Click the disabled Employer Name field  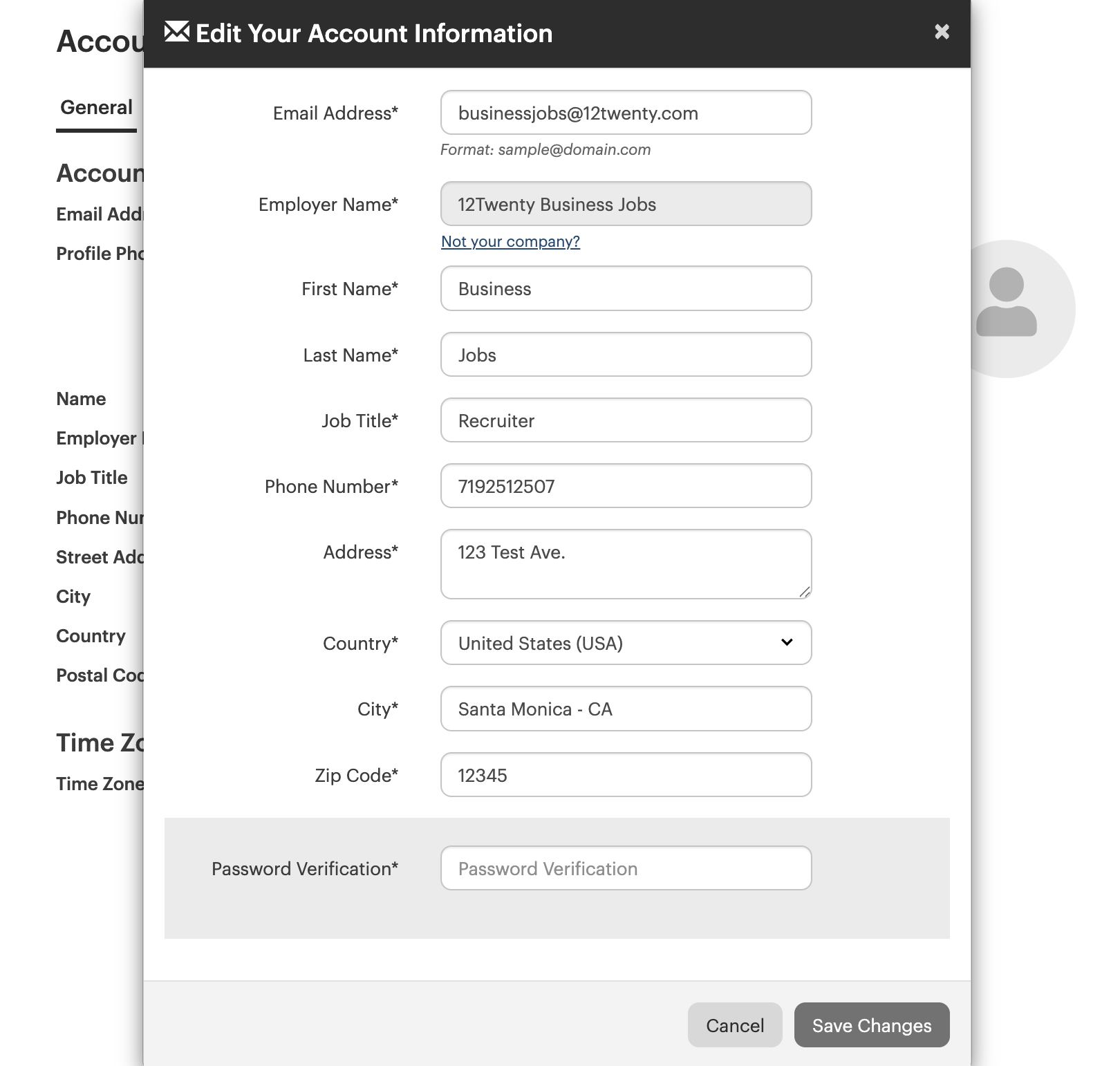626,204
